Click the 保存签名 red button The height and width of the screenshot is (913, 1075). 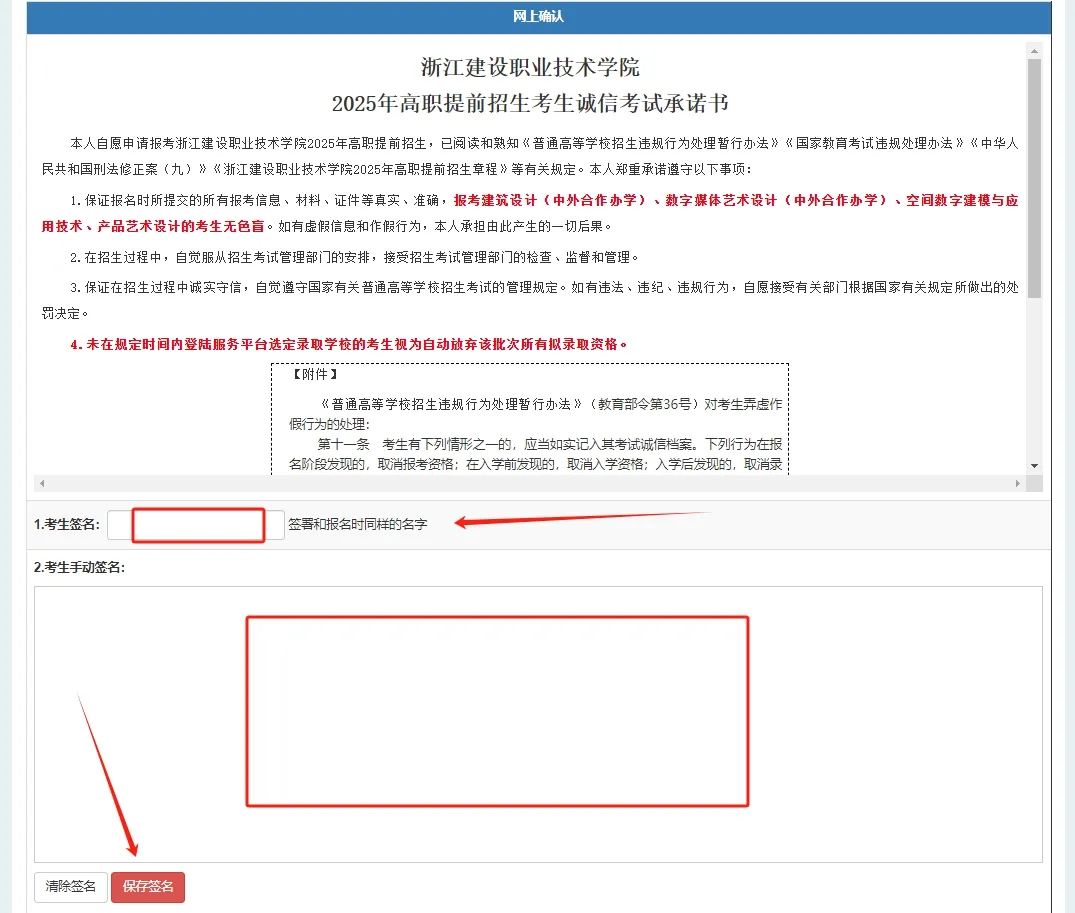tap(148, 887)
